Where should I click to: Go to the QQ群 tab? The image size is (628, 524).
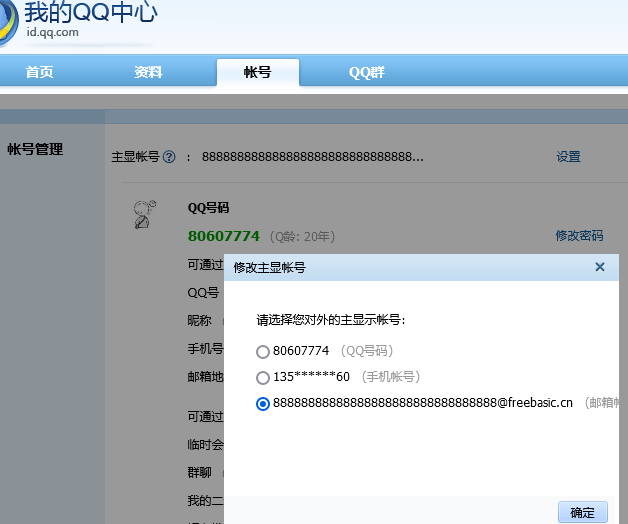pos(366,72)
